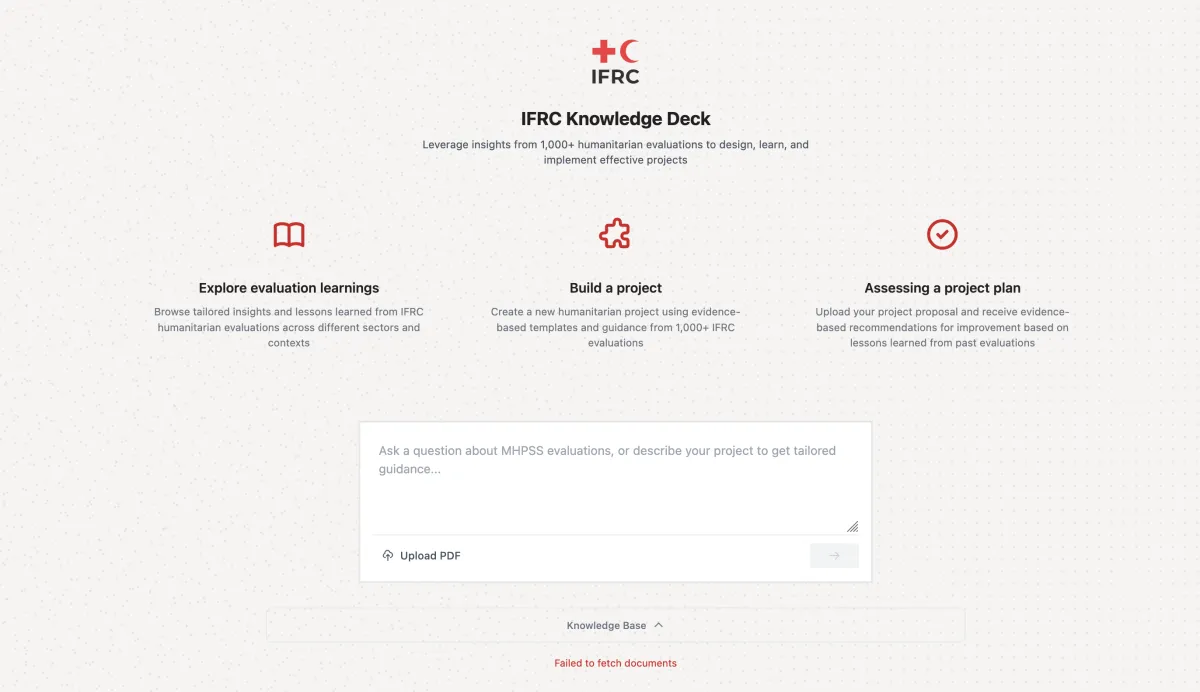
Task: Click the 'Browse tailored insights' description
Action: [x=289, y=327]
